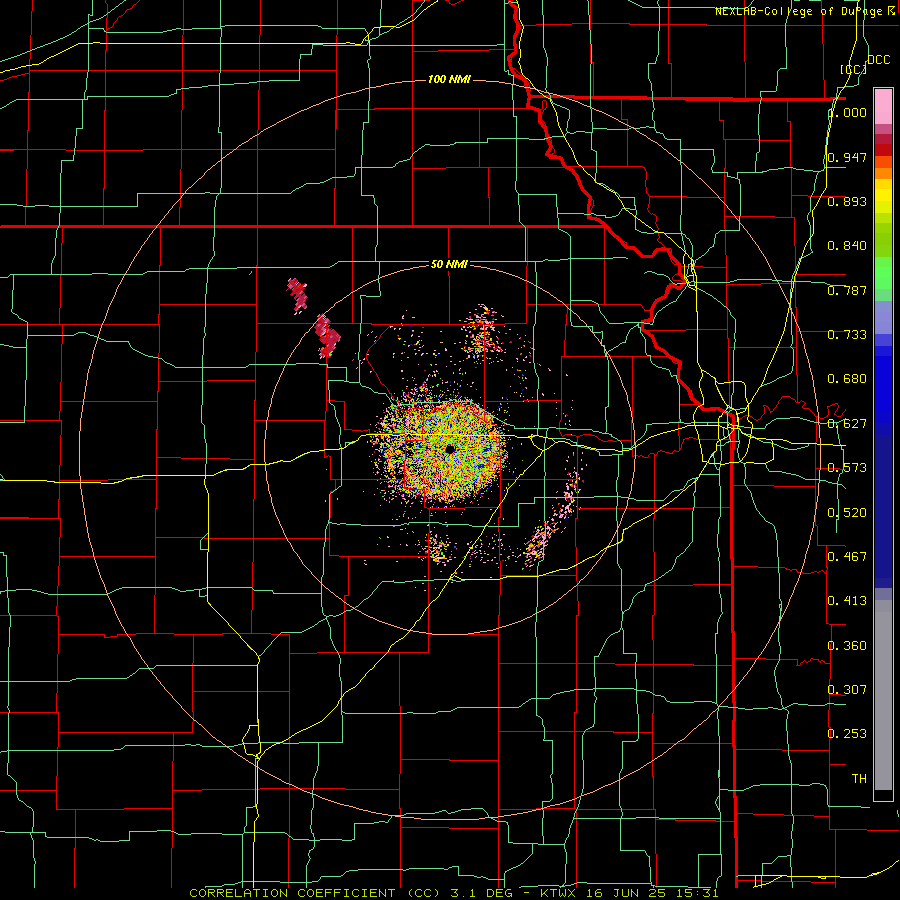Click the 0.680 legend value

coord(847,379)
